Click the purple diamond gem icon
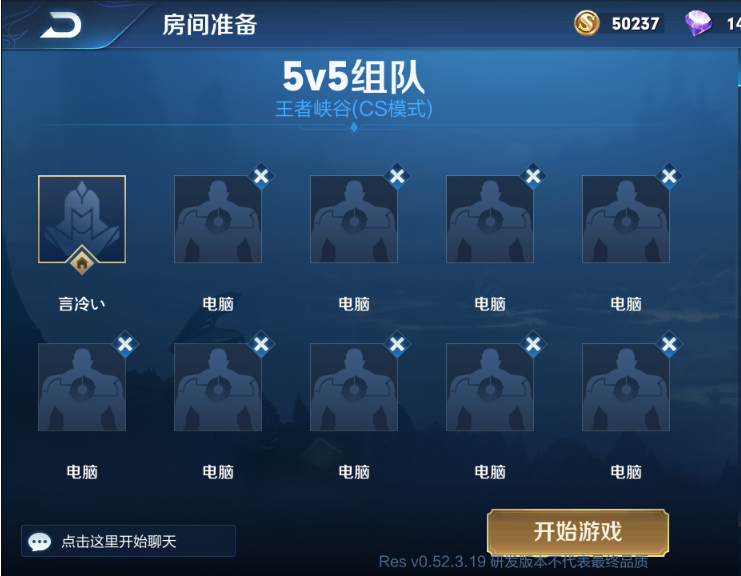The image size is (741, 576). pyautogui.click(x=698, y=23)
